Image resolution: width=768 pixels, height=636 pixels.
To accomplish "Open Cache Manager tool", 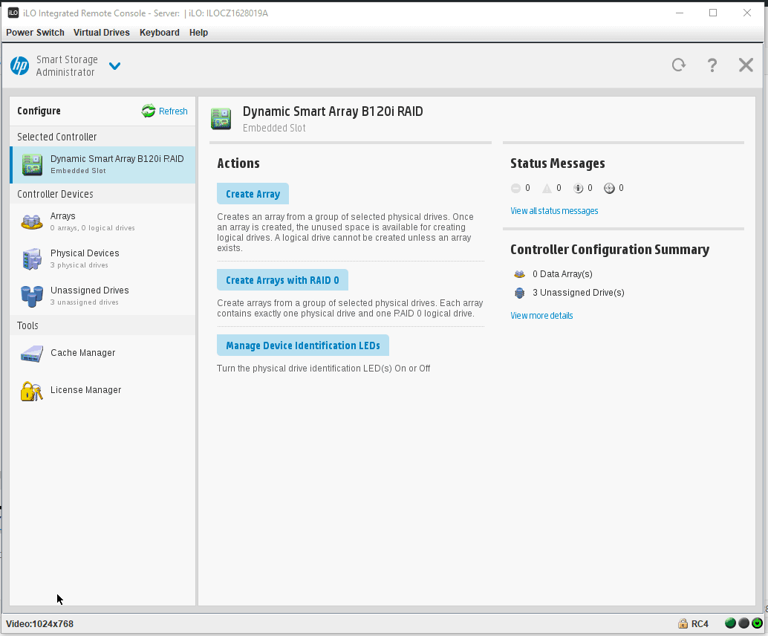I will [x=103, y=353].
